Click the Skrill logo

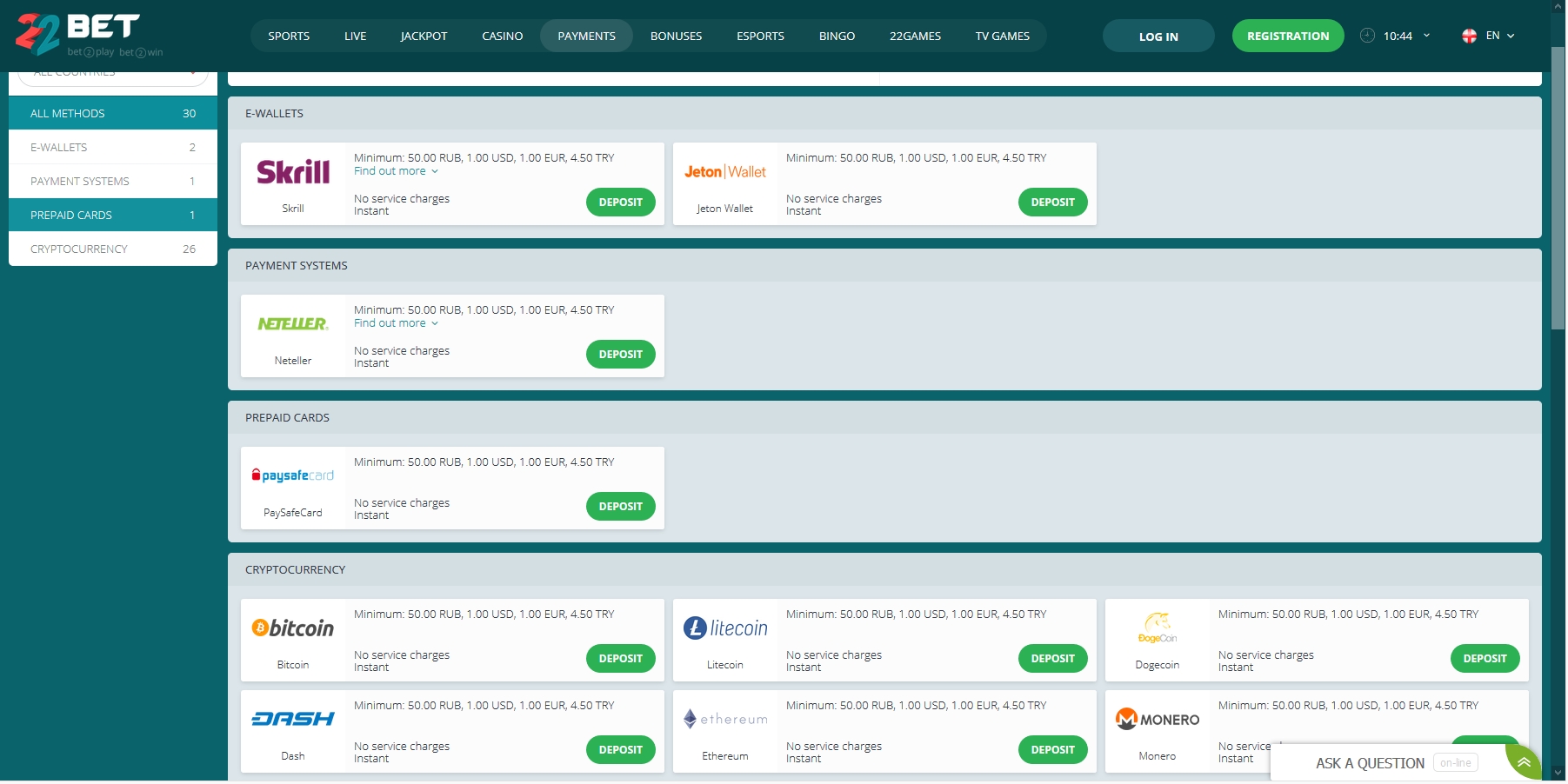click(293, 172)
